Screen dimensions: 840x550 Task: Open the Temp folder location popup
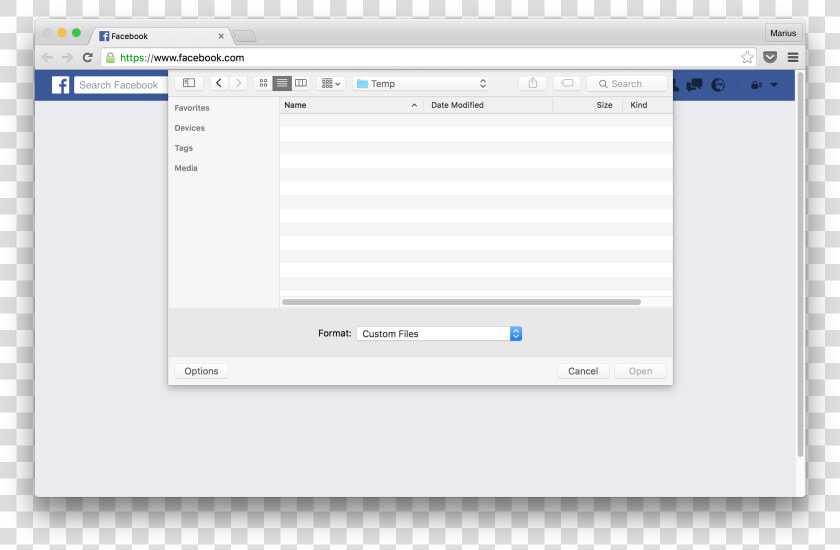pos(421,84)
